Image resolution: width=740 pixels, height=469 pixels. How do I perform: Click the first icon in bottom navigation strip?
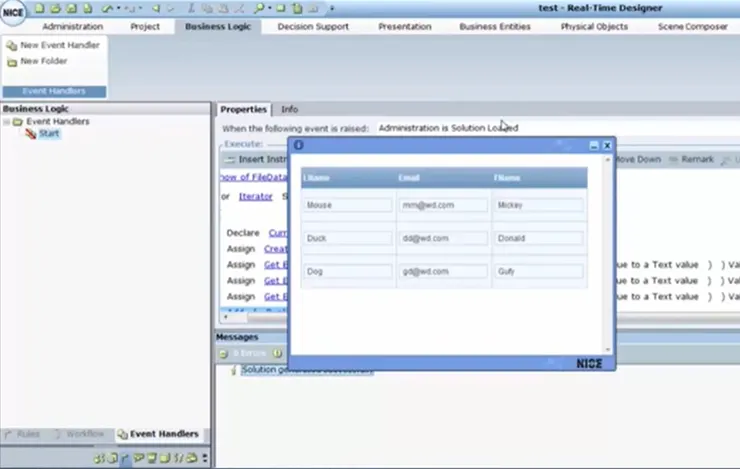pyautogui.click(x=99, y=458)
